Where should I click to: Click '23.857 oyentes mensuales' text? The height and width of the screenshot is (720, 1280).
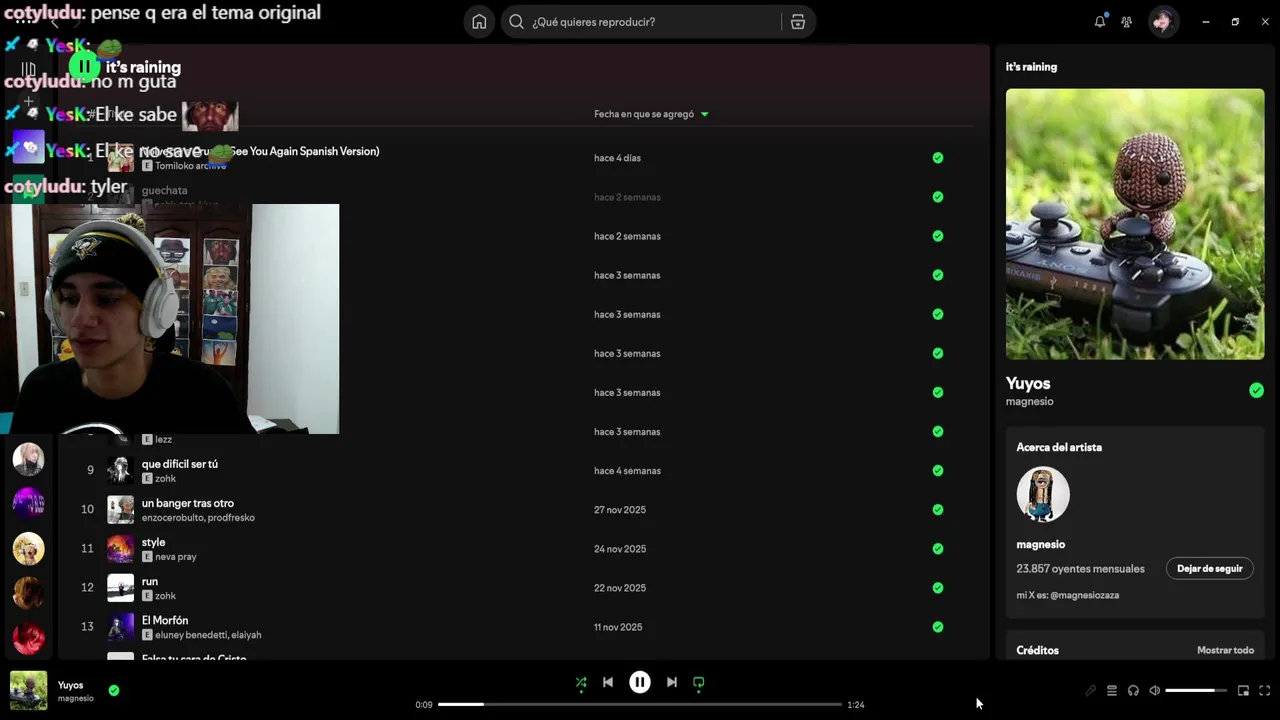(1080, 569)
